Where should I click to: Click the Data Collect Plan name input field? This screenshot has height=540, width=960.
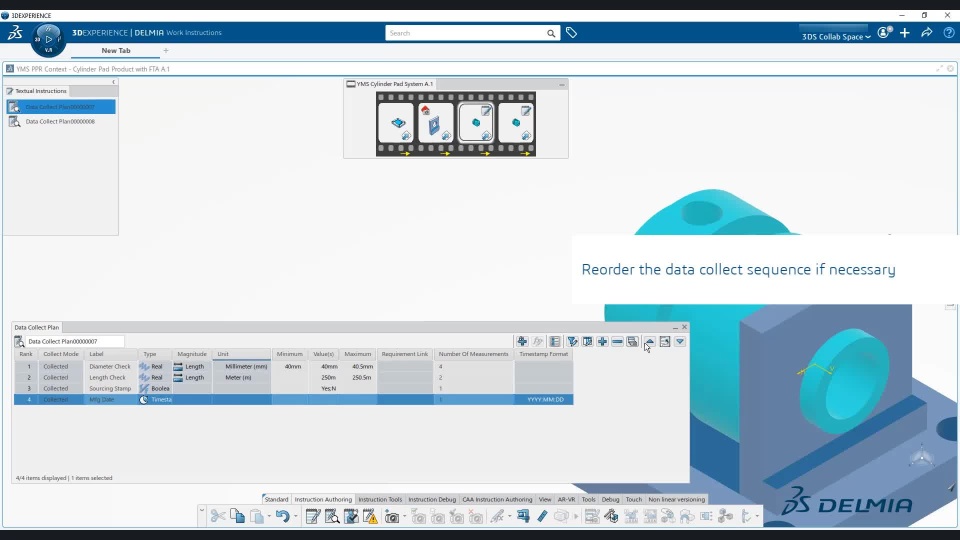(x=75, y=342)
